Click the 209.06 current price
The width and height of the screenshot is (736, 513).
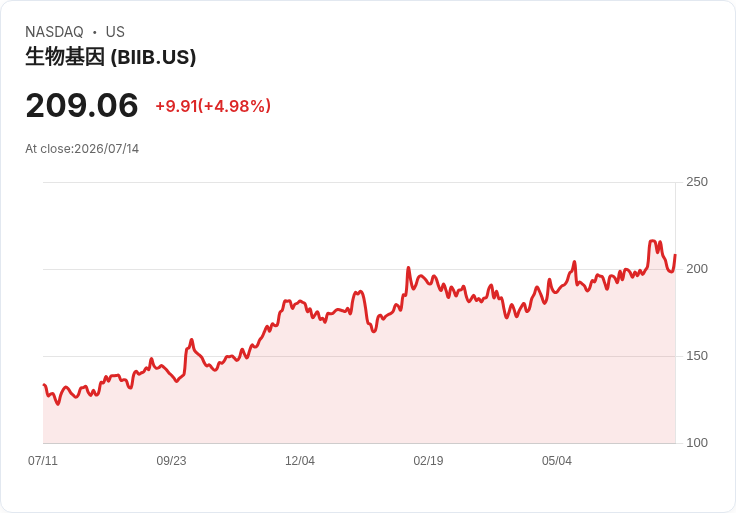coord(82,105)
